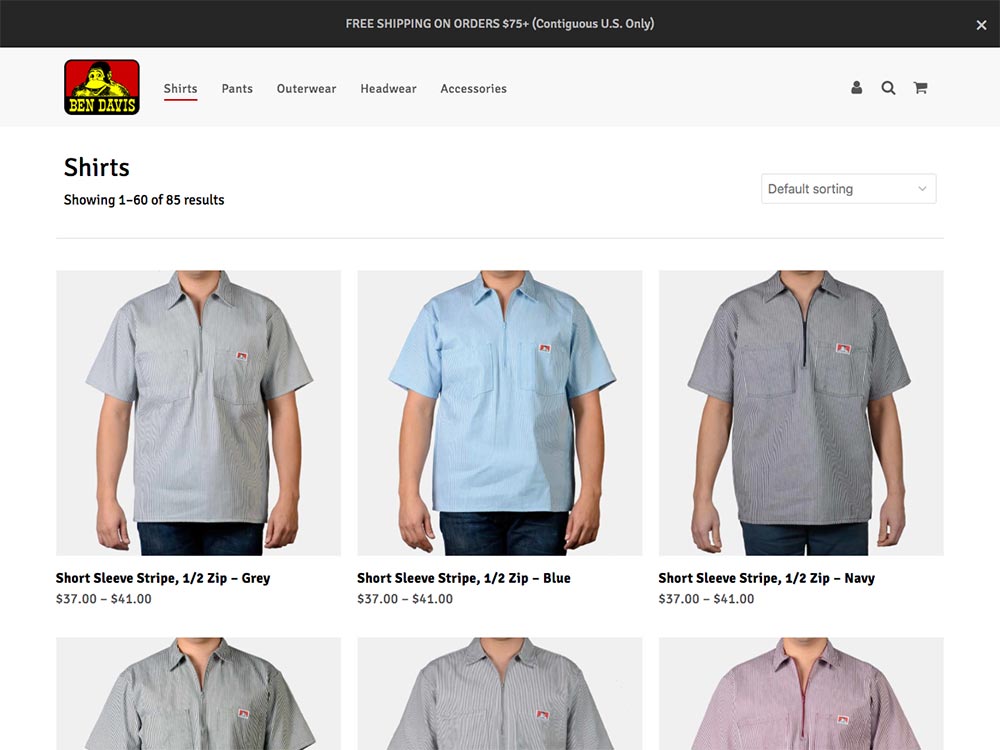
Task: Click the Shirts page heading
Action: coord(97,168)
